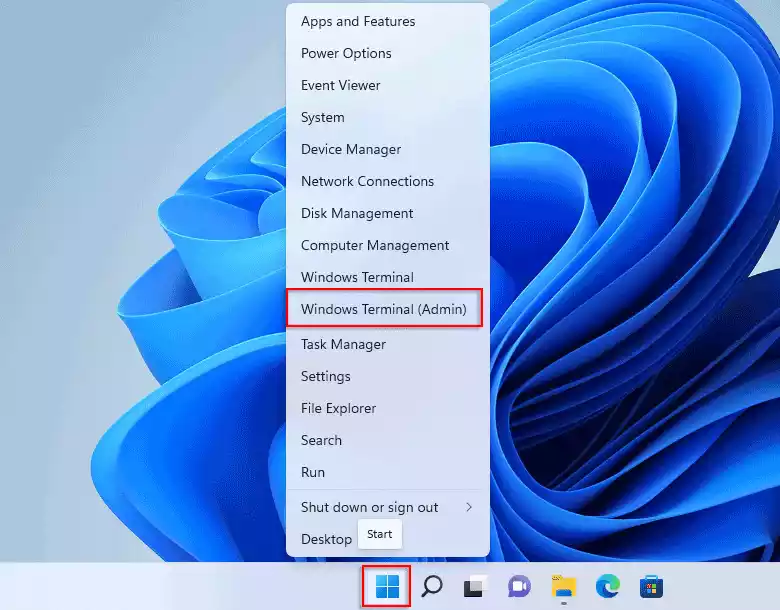Open Task View from the taskbar

474,587
